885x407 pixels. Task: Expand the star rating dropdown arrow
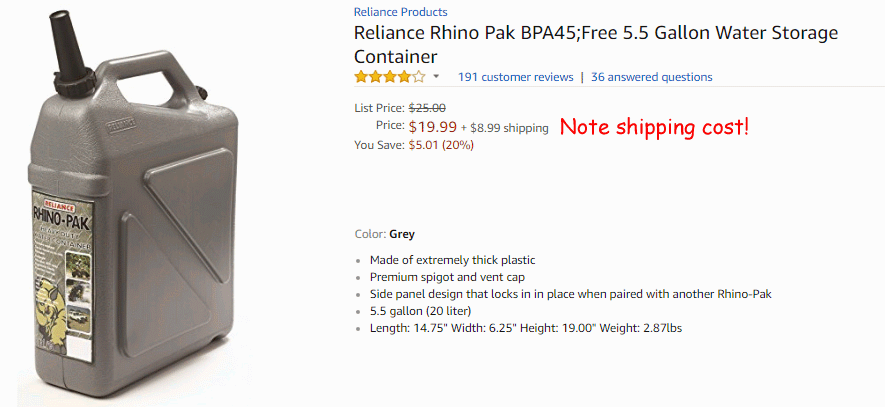[x=436, y=77]
